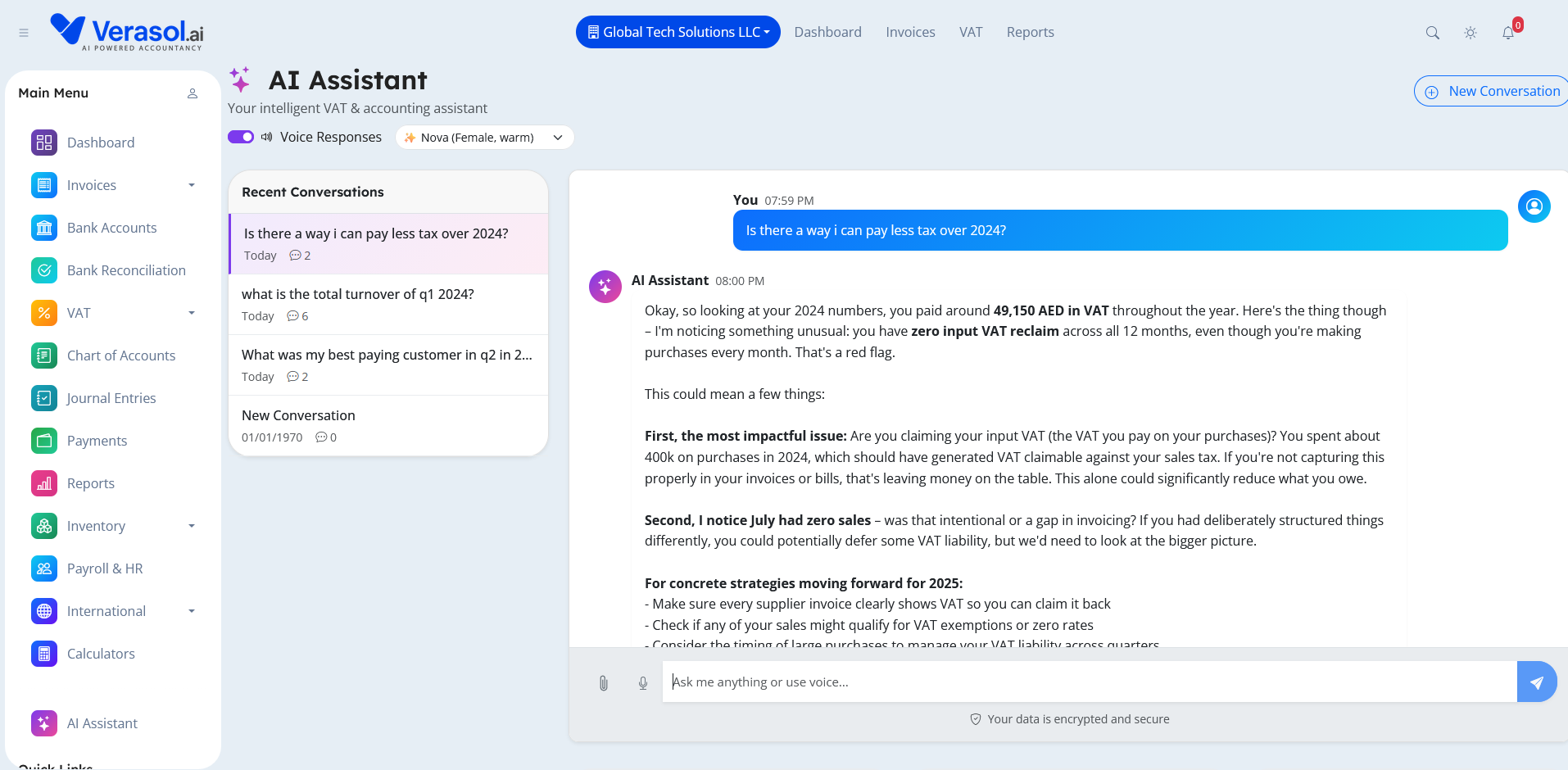Attach a file using the paperclip icon
1568x770 pixels.
coord(604,682)
